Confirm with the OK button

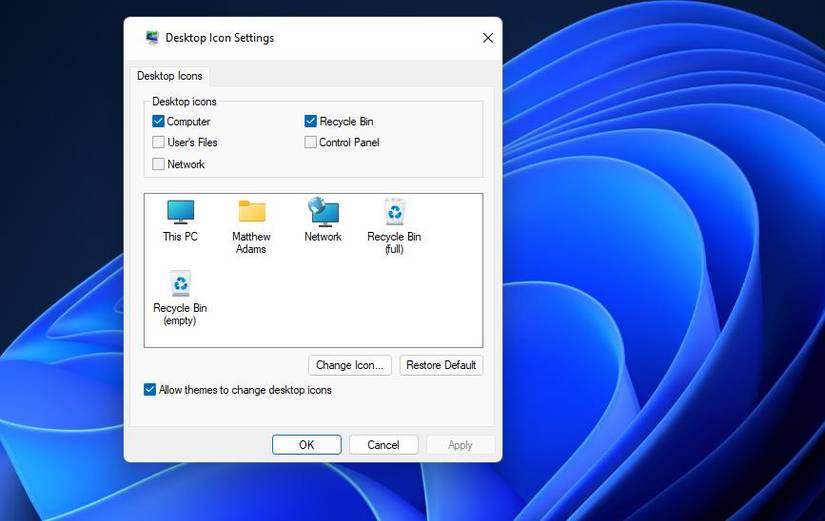click(x=307, y=445)
